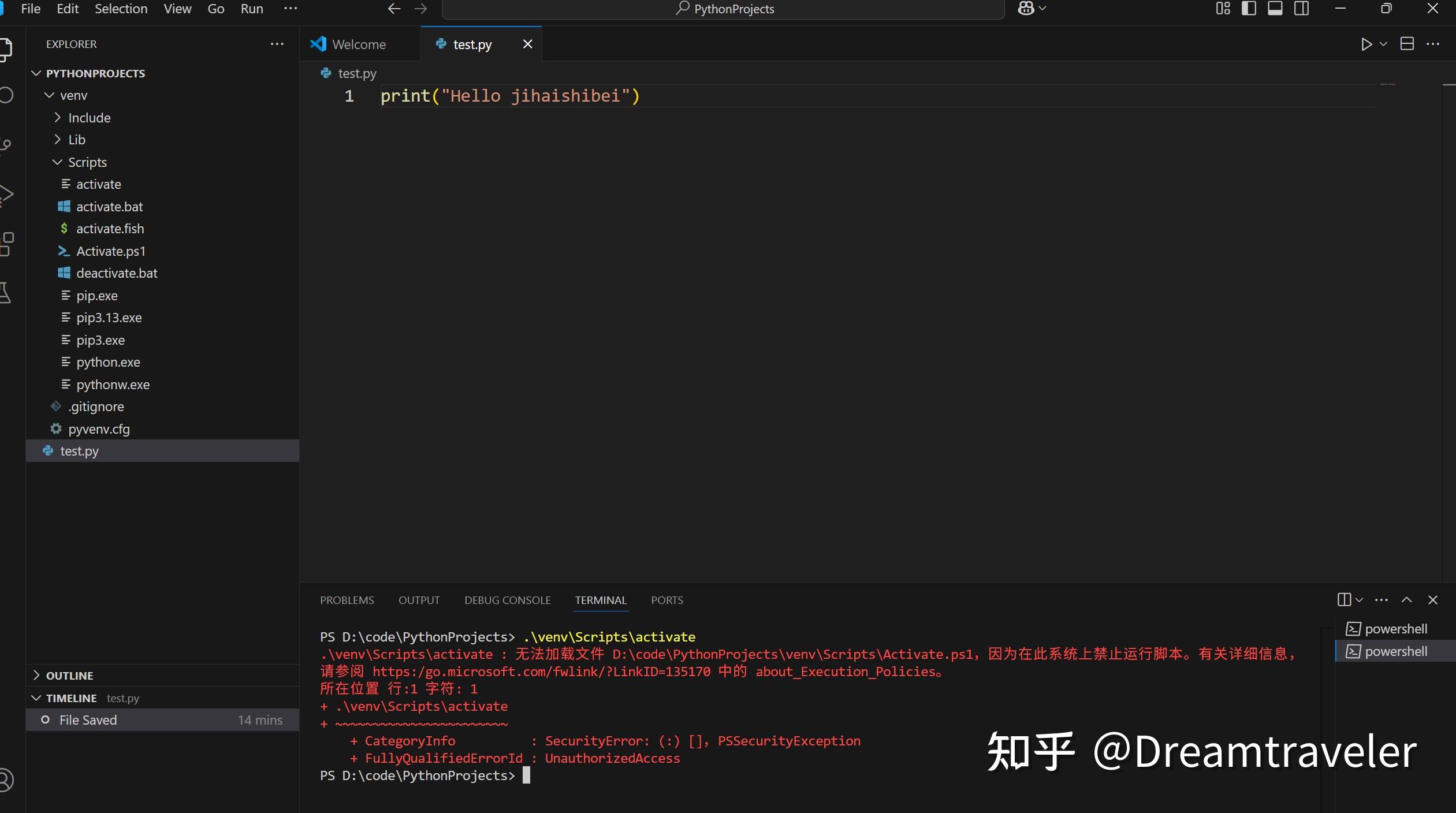Select test.py in the explorer tree
The image size is (1456, 813).
pos(162,451)
